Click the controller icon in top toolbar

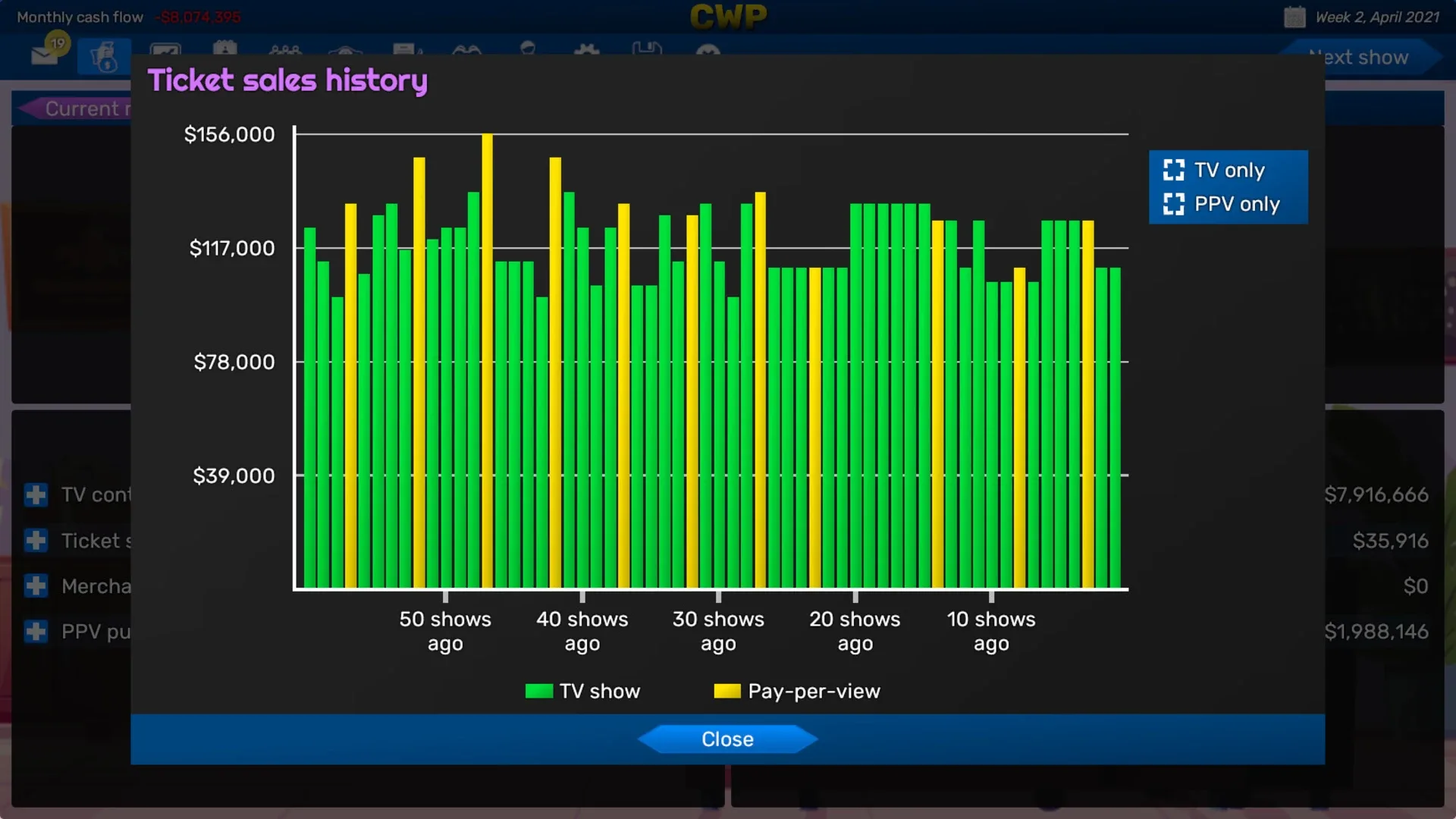pos(466,50)
